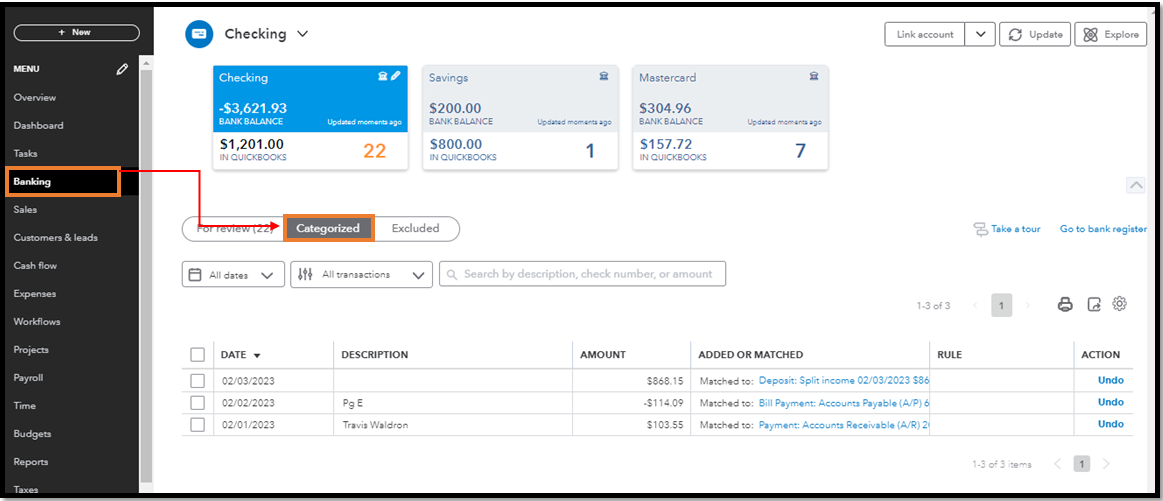Open the Deposit: Split income matched link
Viewport: 1163px width, 501px height.
pos(844,381)
